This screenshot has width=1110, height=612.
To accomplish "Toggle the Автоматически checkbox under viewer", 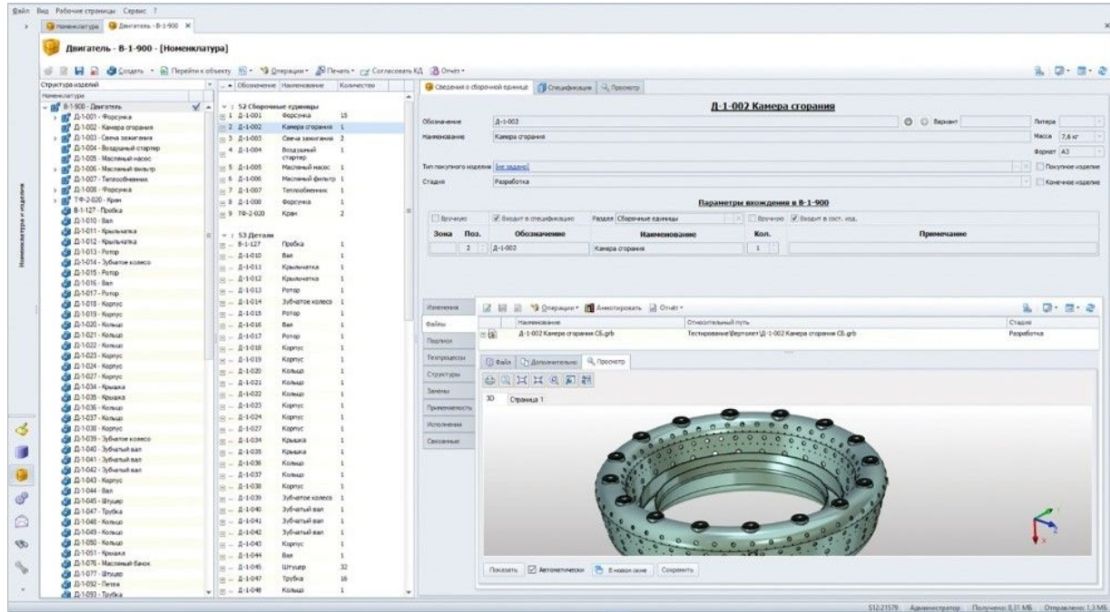I will click(x=532, y=570).
